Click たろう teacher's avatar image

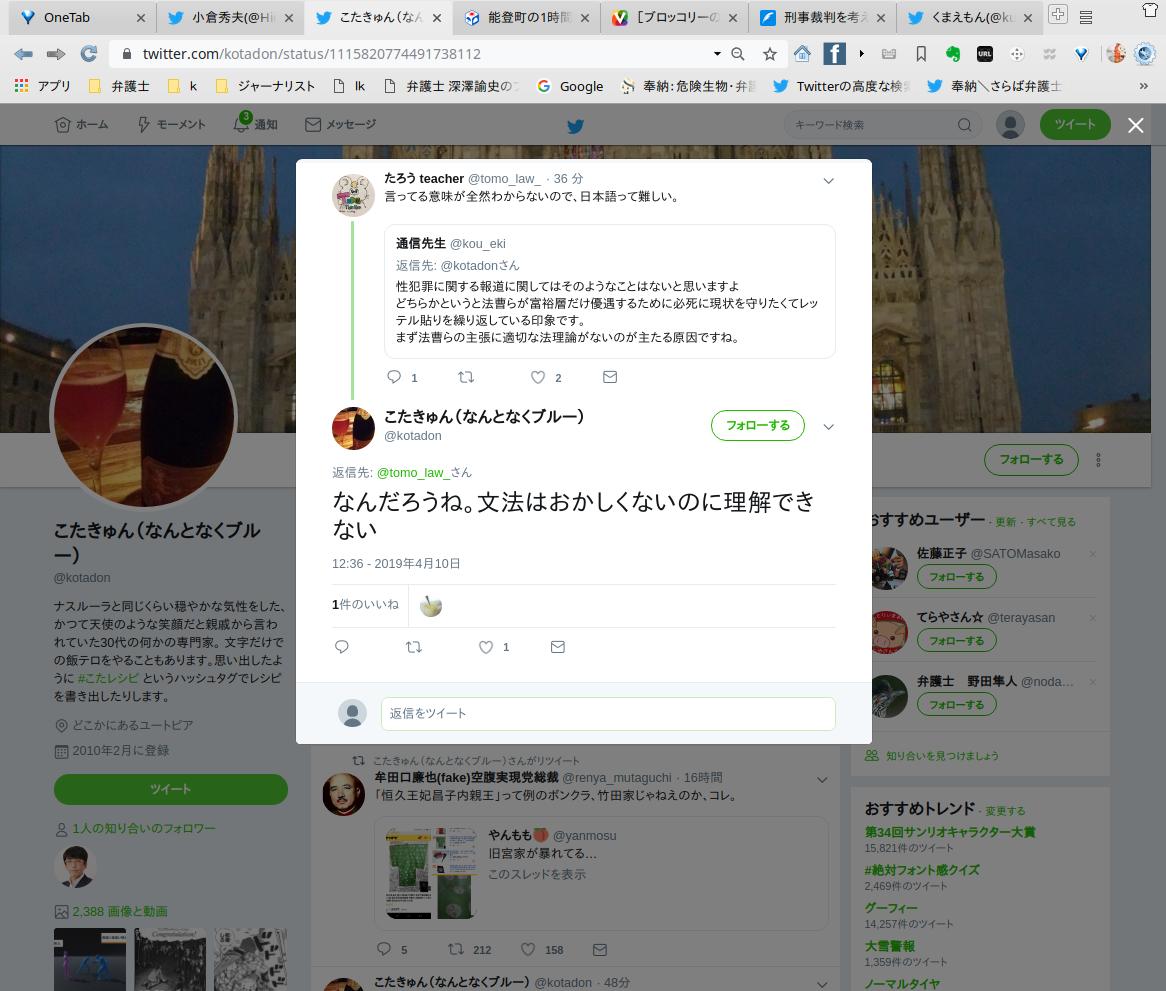point(353,196)
